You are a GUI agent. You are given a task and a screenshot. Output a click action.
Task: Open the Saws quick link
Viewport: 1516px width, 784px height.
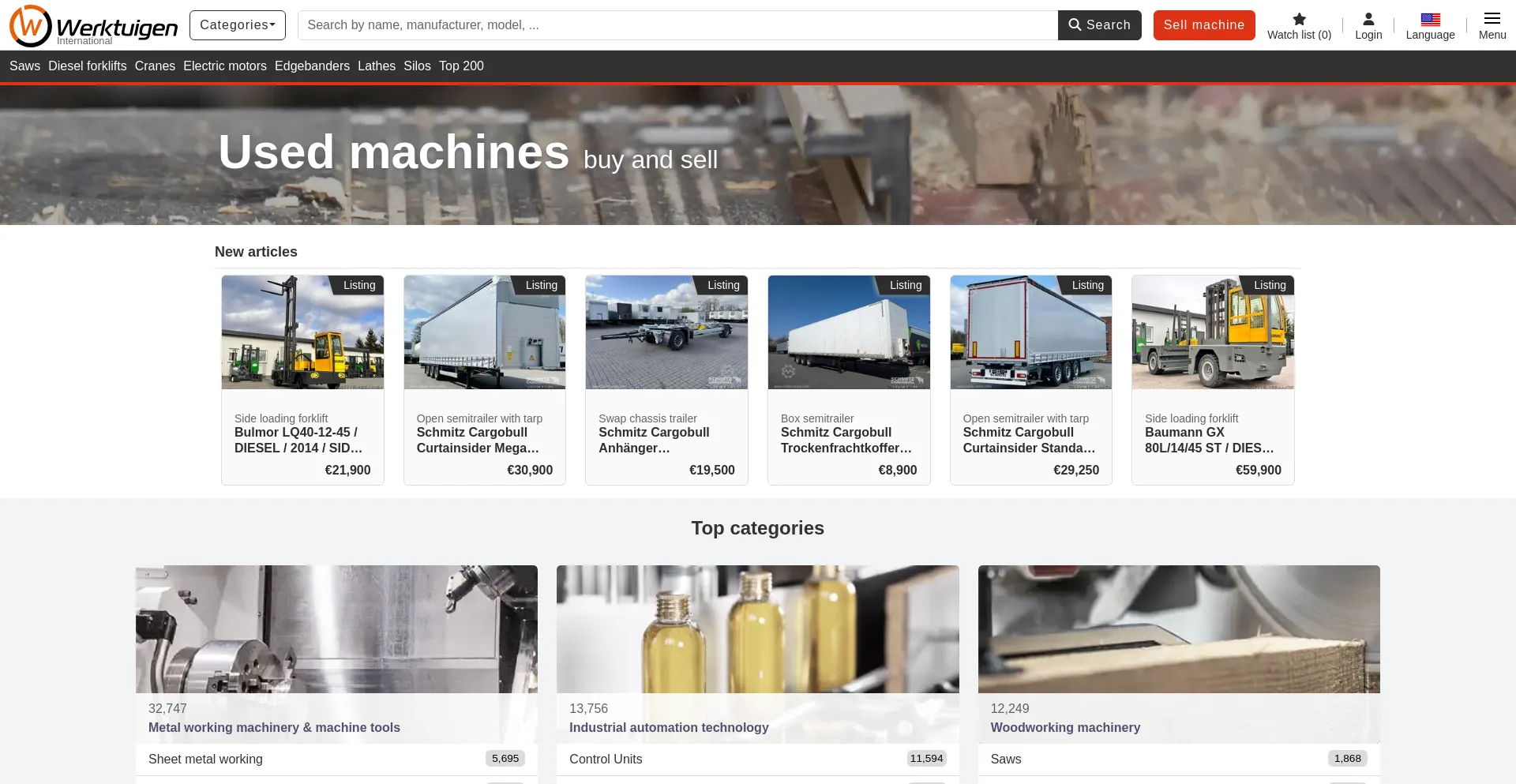(24, 66)
